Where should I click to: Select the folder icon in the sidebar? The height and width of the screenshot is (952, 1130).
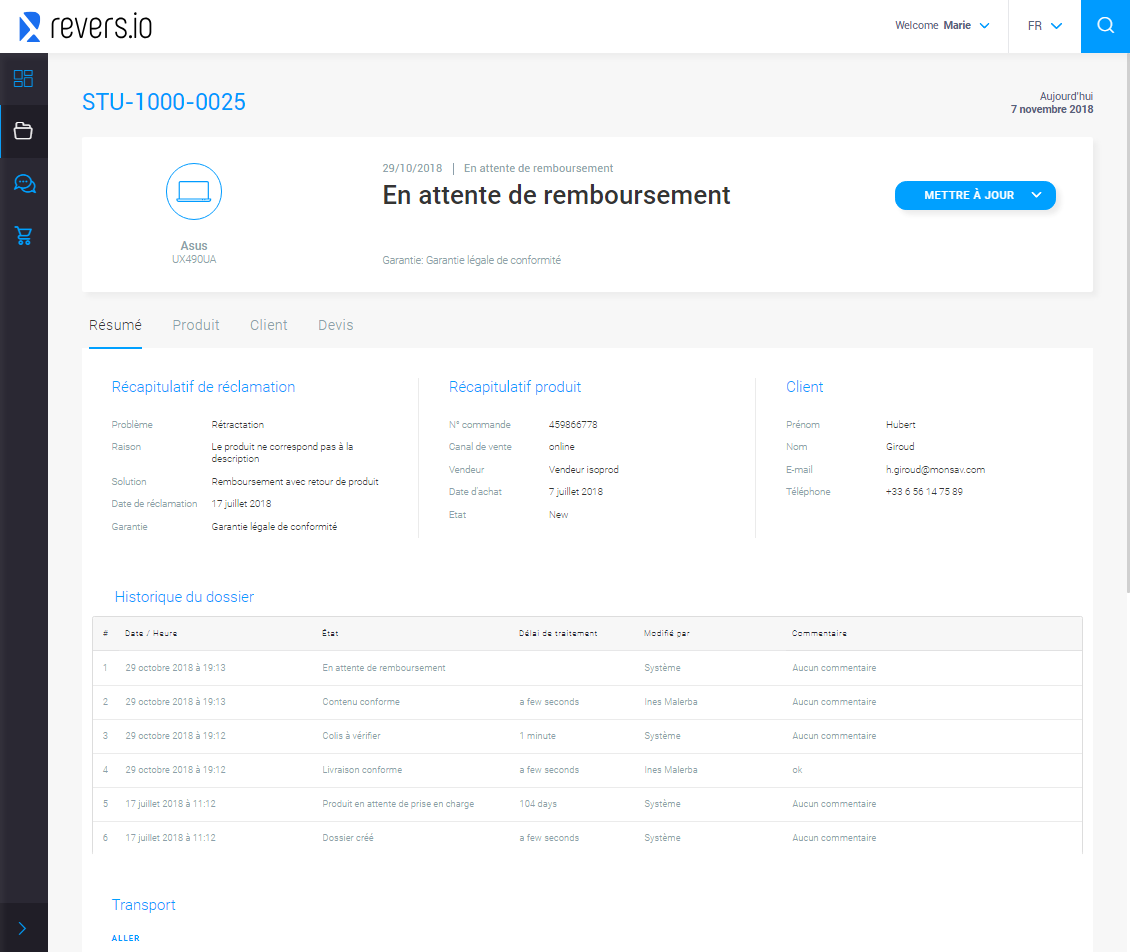point(23,131)
